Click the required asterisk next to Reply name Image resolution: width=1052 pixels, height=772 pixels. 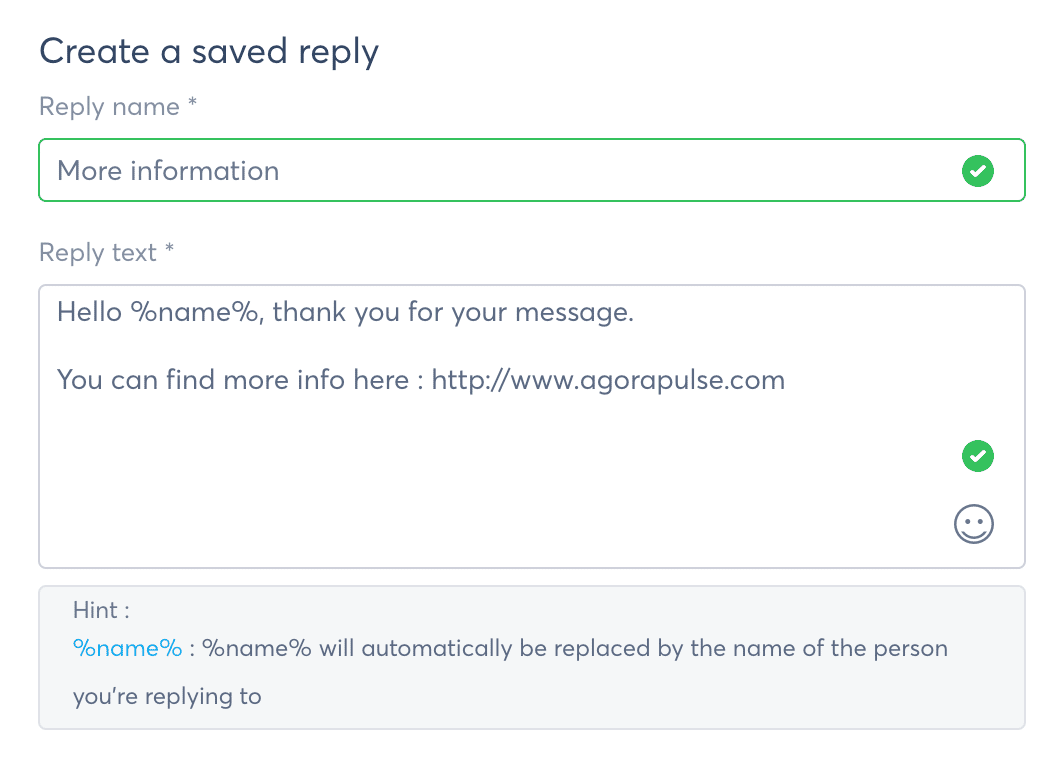click(x=192, y=102)
